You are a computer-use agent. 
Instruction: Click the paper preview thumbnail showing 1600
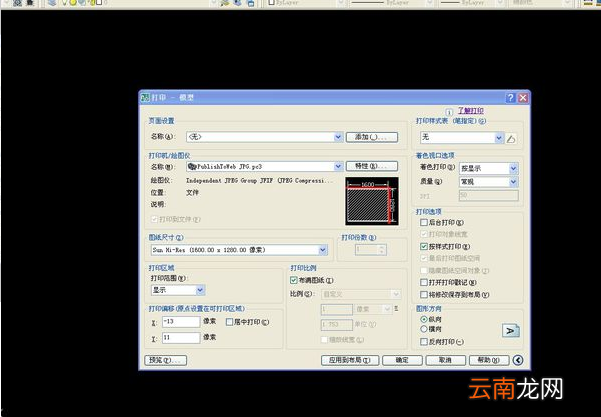tap(372, 201)
